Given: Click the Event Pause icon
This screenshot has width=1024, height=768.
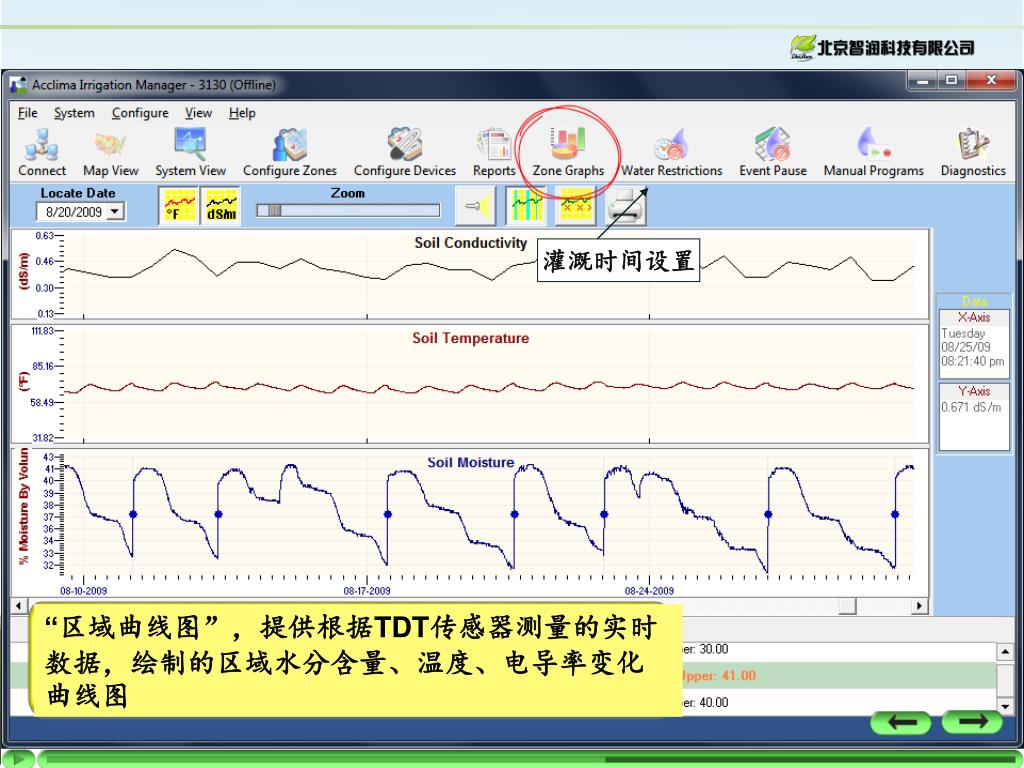Looking at the screenshot, I should [773, 153].
